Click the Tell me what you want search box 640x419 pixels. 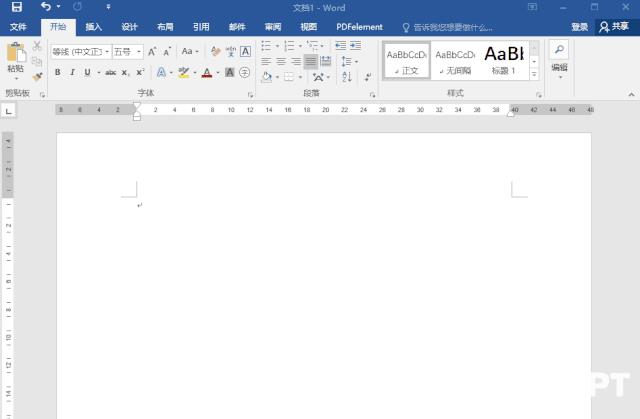(x=447, y=27)
